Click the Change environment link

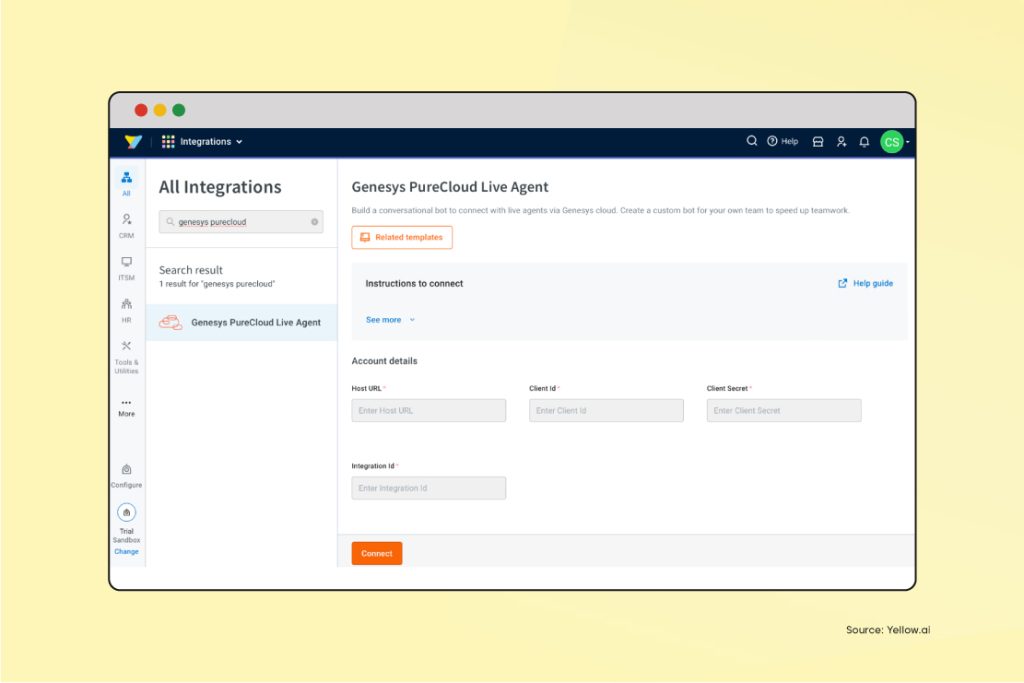(x=127, y=552)
